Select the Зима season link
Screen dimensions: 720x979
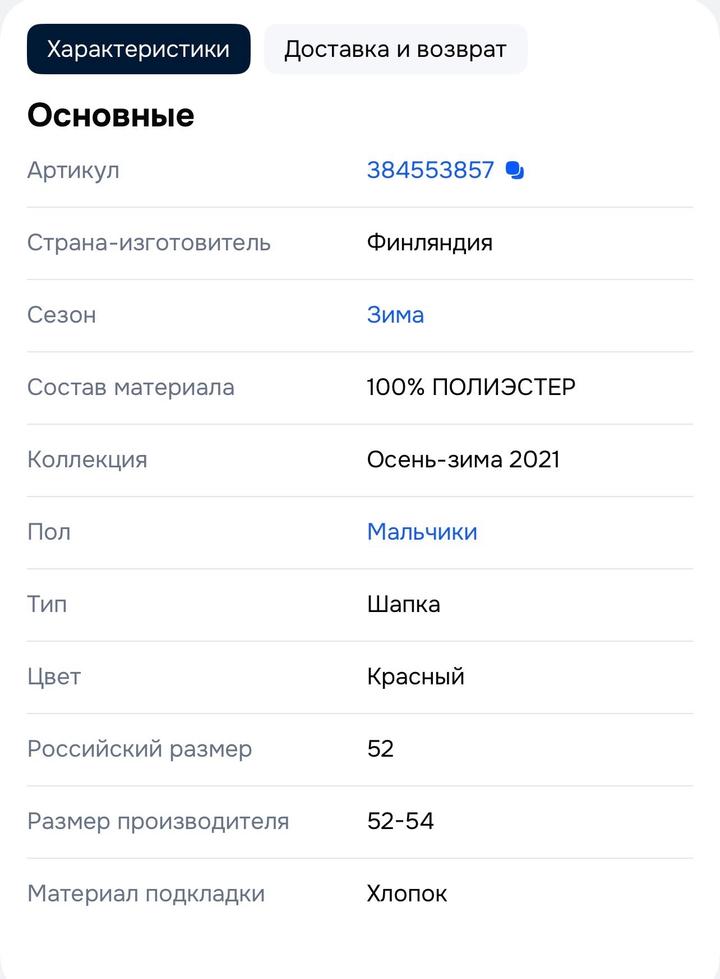[395, 315]
